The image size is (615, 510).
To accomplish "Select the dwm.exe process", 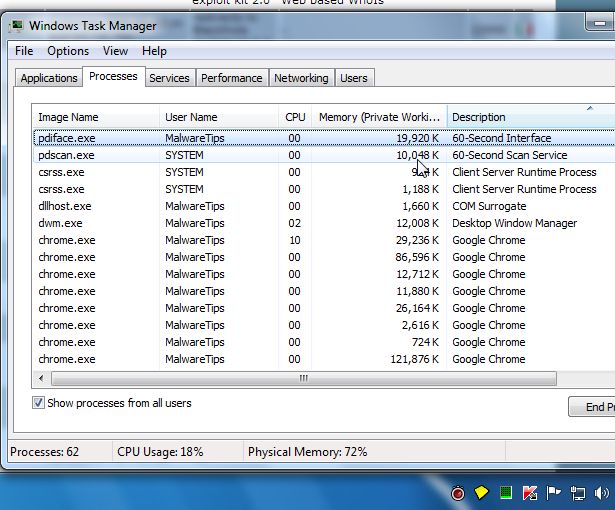I will (x=324, y=223).
